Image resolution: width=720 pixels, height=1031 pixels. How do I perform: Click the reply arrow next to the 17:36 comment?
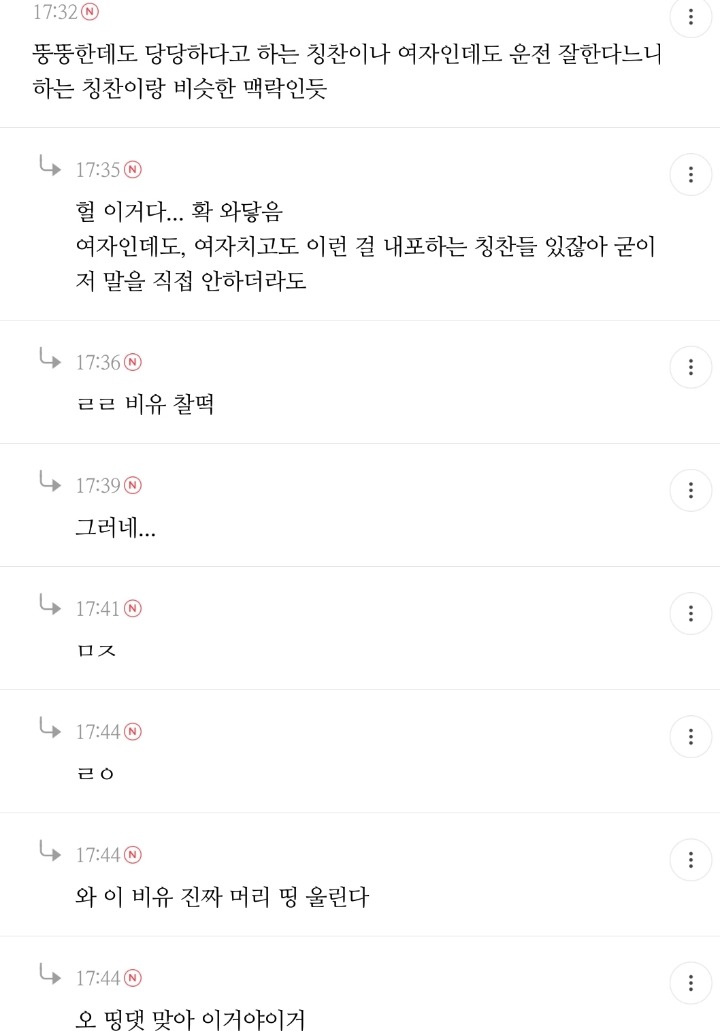pos(49,360)
